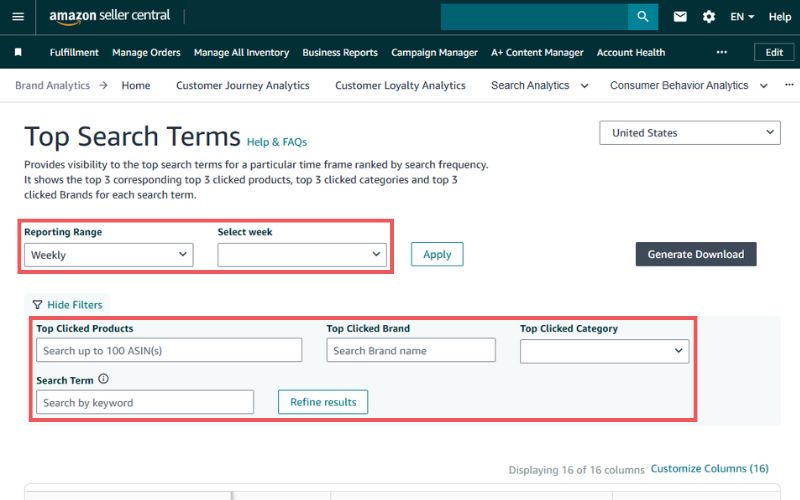800x500 pixels.
Task: Open the hamburger navigation menu
Action: point(18,17)
